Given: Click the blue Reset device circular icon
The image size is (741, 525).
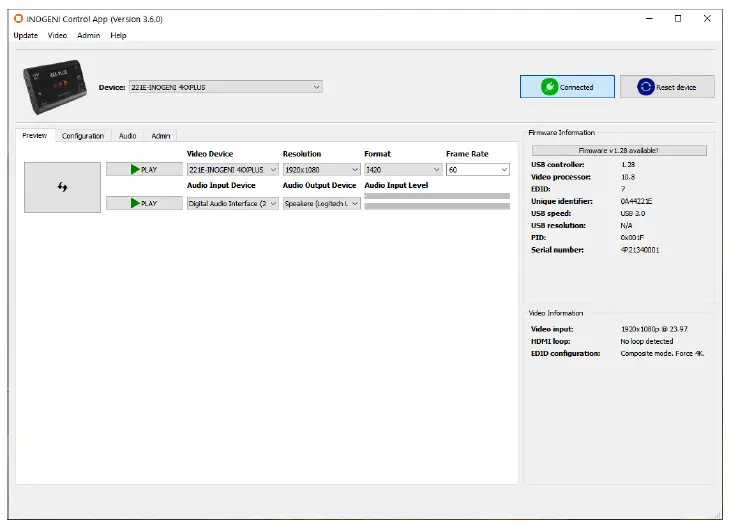Looking at the screenshot, I should click(x=645, y=87).
